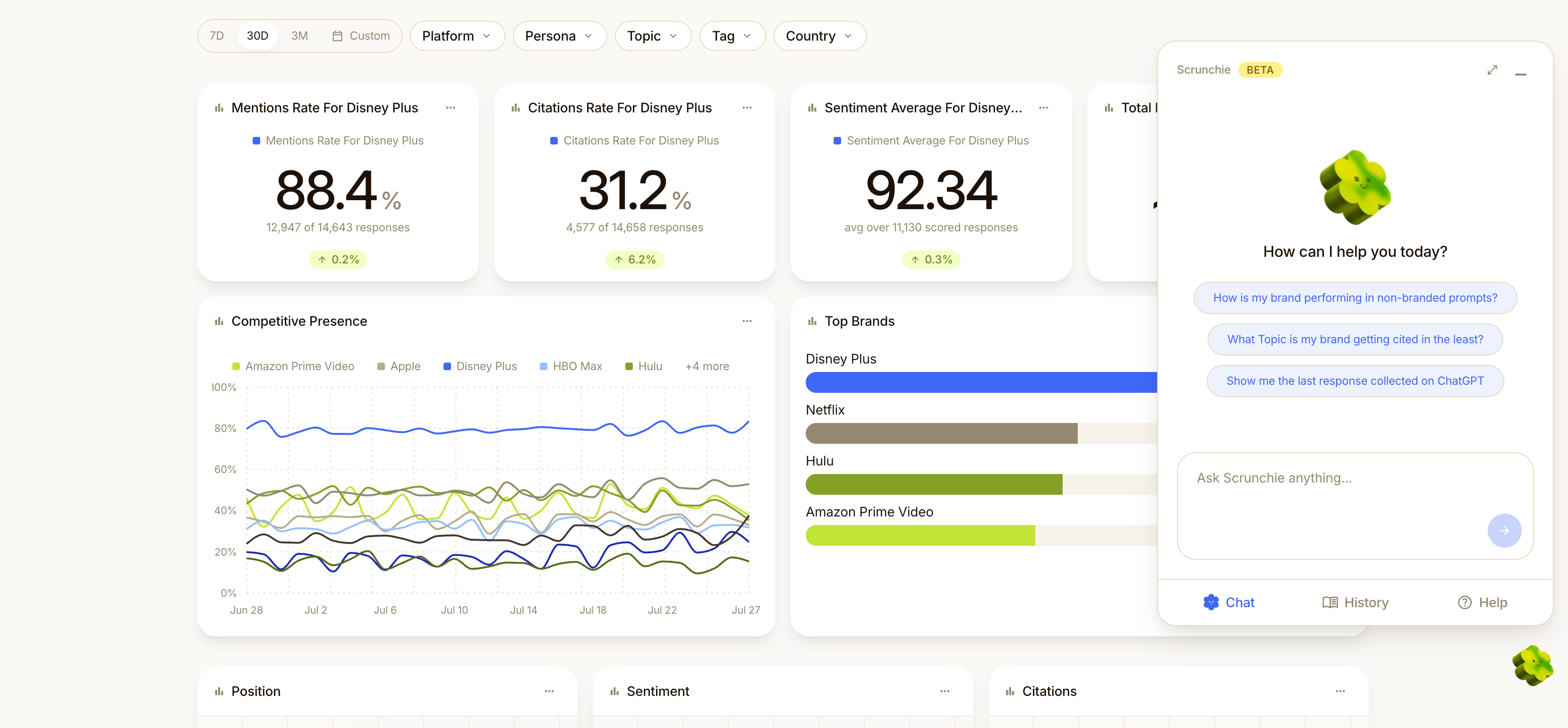Open Mentions Rate card options menu
This screenshot has width=1568, height=728.
coord(451,108)
